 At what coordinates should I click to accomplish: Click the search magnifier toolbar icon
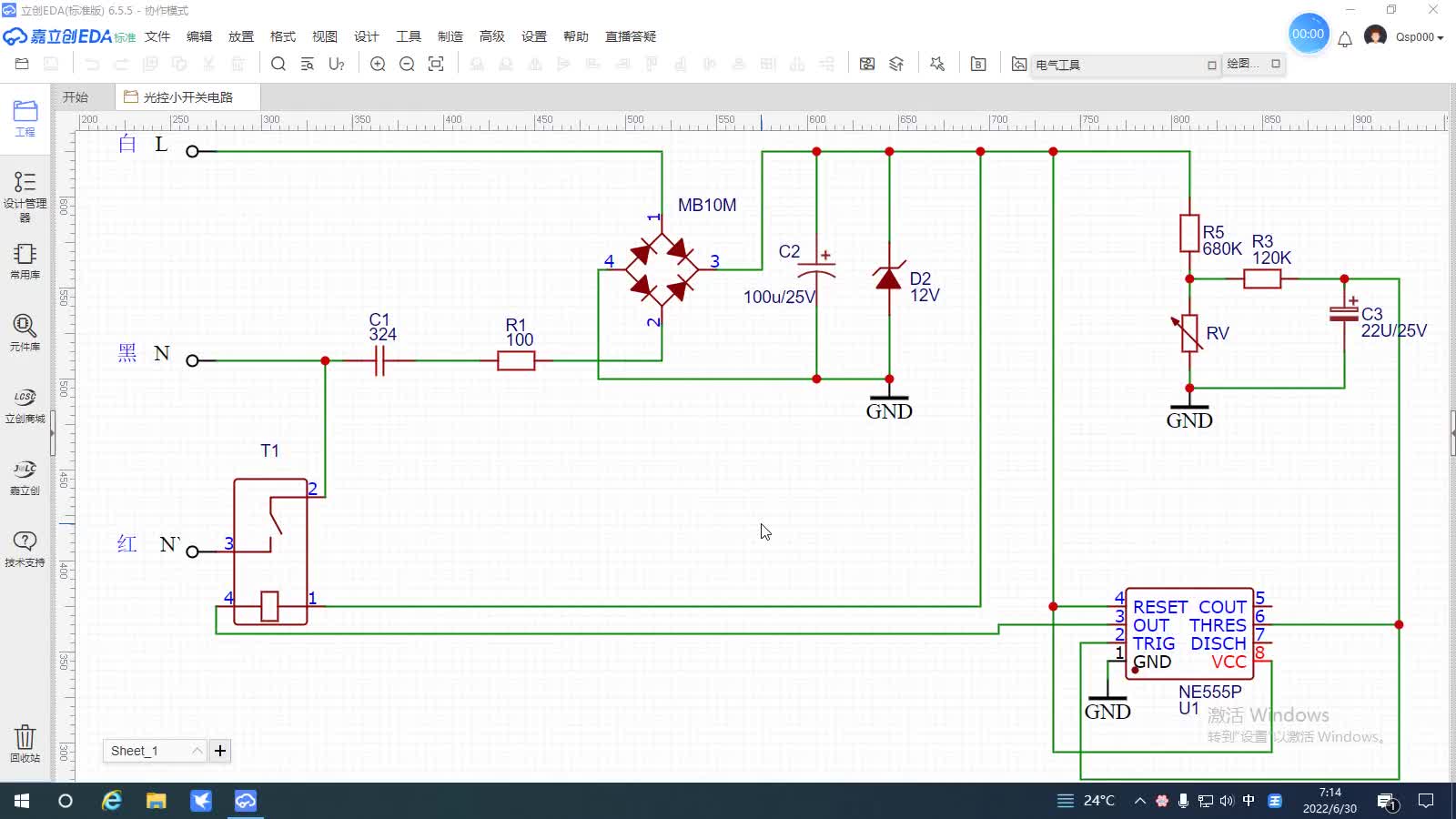(278, 64)
